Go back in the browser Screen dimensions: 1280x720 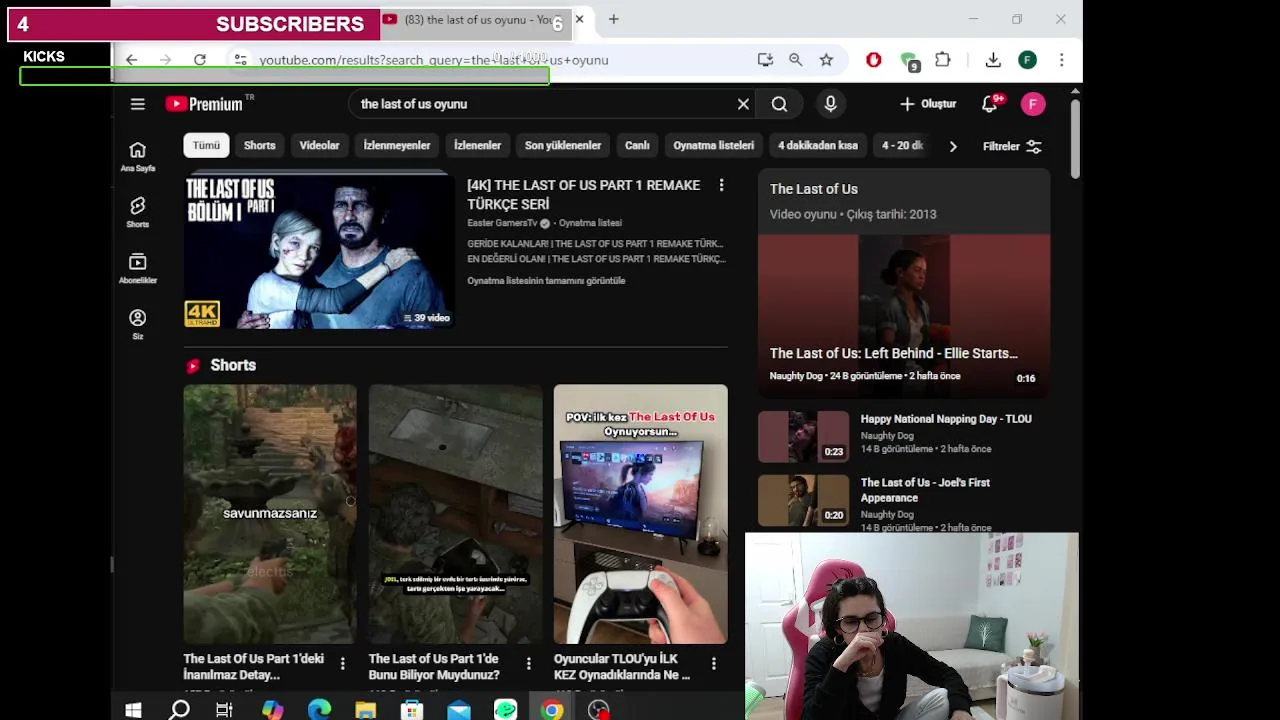pyautogui.click(x=131, y=60)
